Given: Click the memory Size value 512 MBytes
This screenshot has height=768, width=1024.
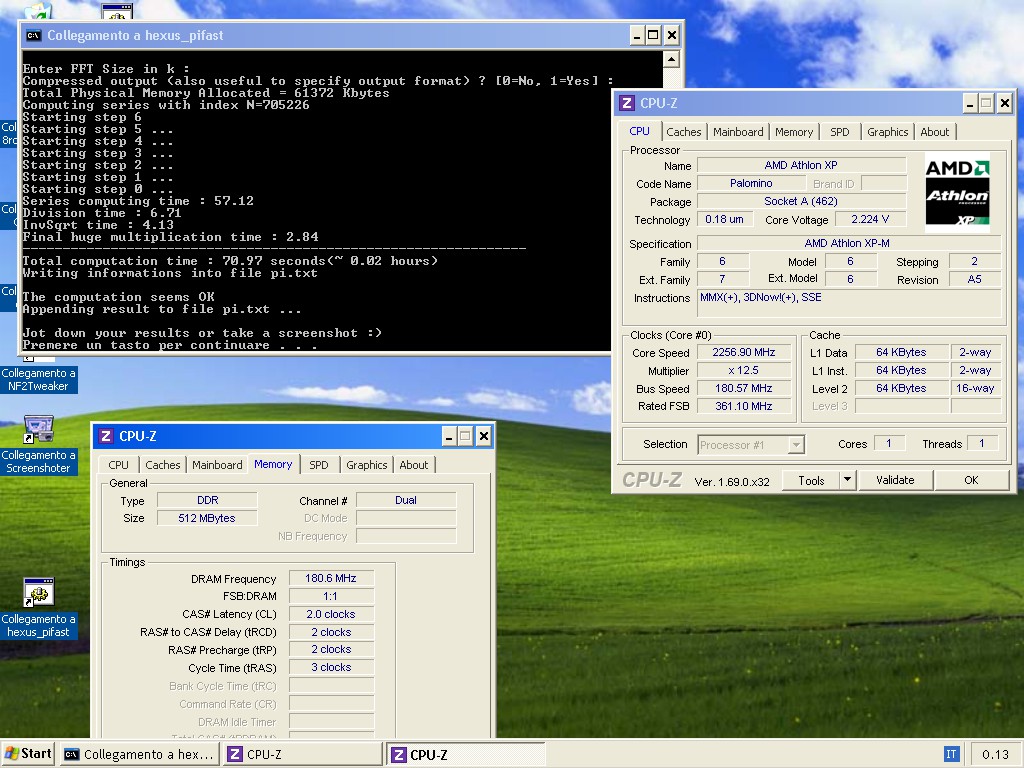Looking at the screenshot, I should point(207,518).
